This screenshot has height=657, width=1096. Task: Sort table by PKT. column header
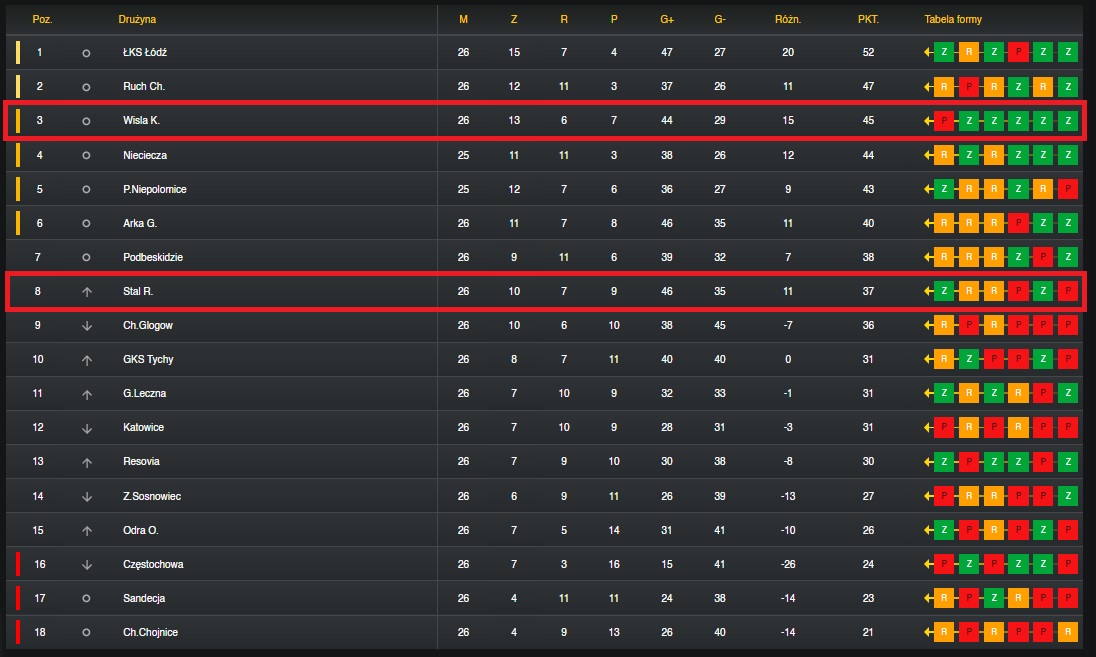point(868,20)
